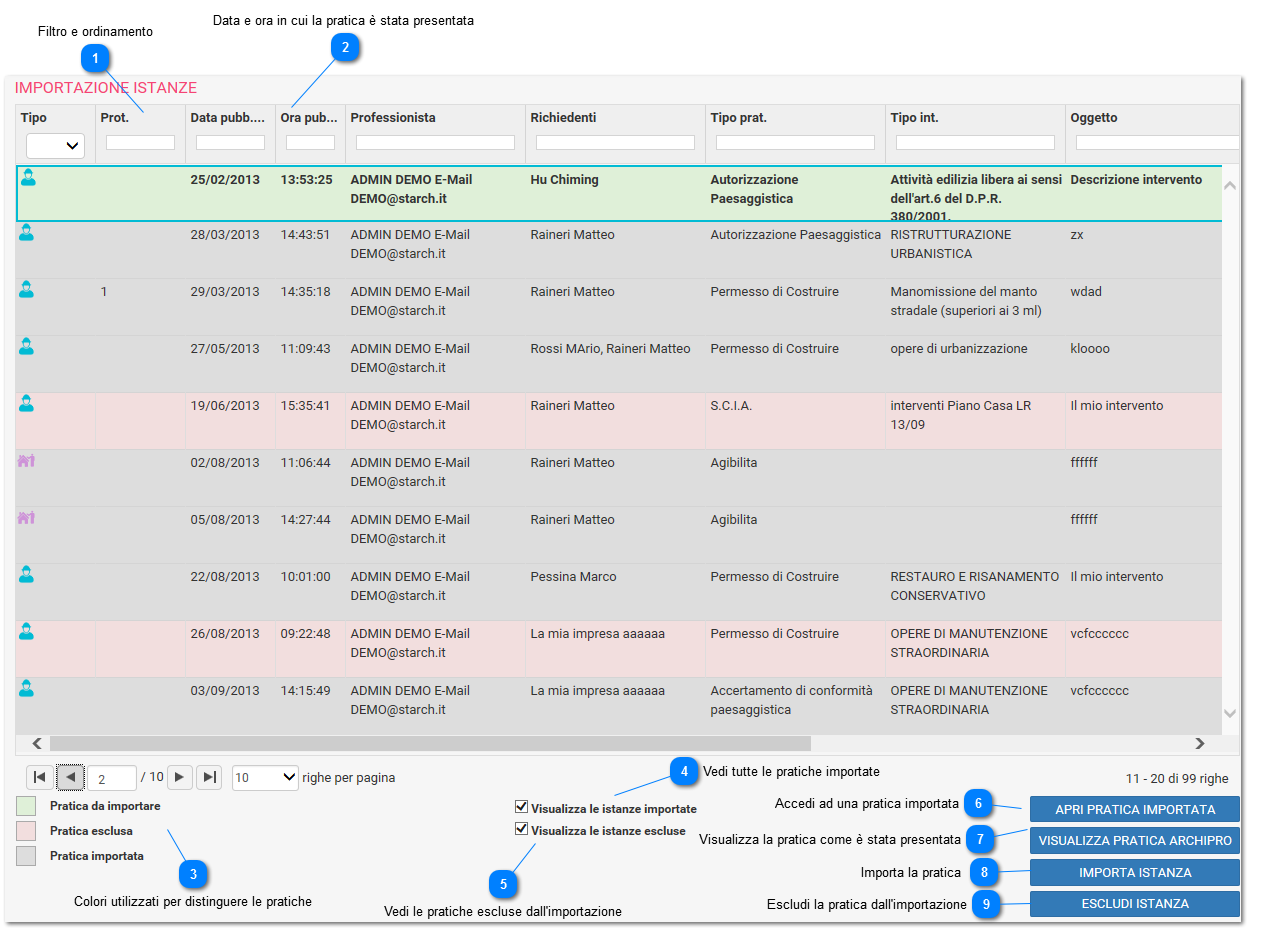Click the Tipo int. filter input field
The height and width of the screenshot is (935, 1262).
(975, 143)
